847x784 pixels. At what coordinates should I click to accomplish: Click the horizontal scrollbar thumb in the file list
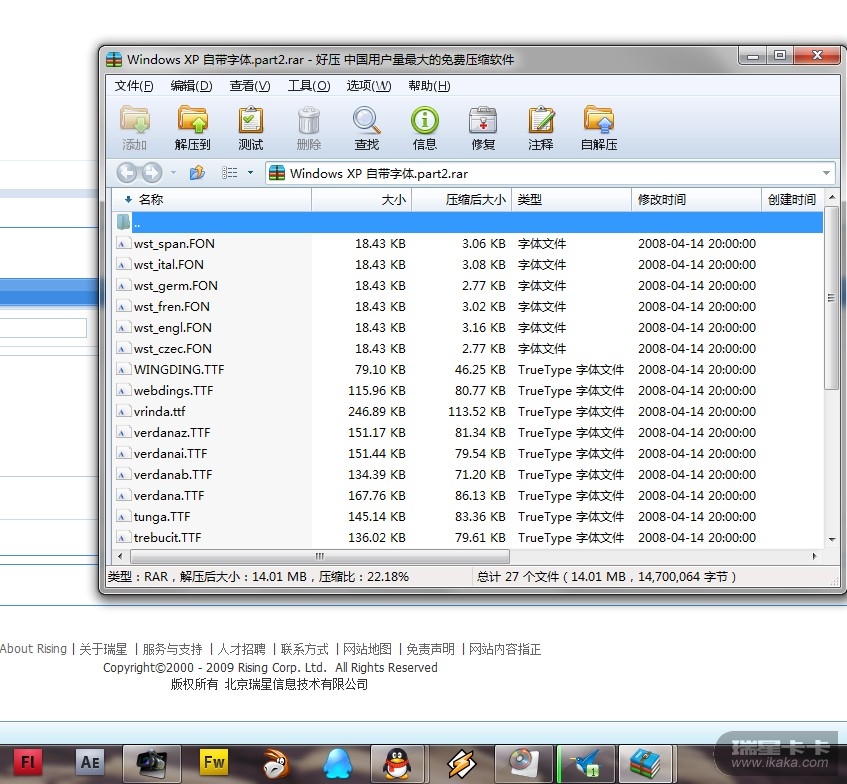[x=320, y=556]
